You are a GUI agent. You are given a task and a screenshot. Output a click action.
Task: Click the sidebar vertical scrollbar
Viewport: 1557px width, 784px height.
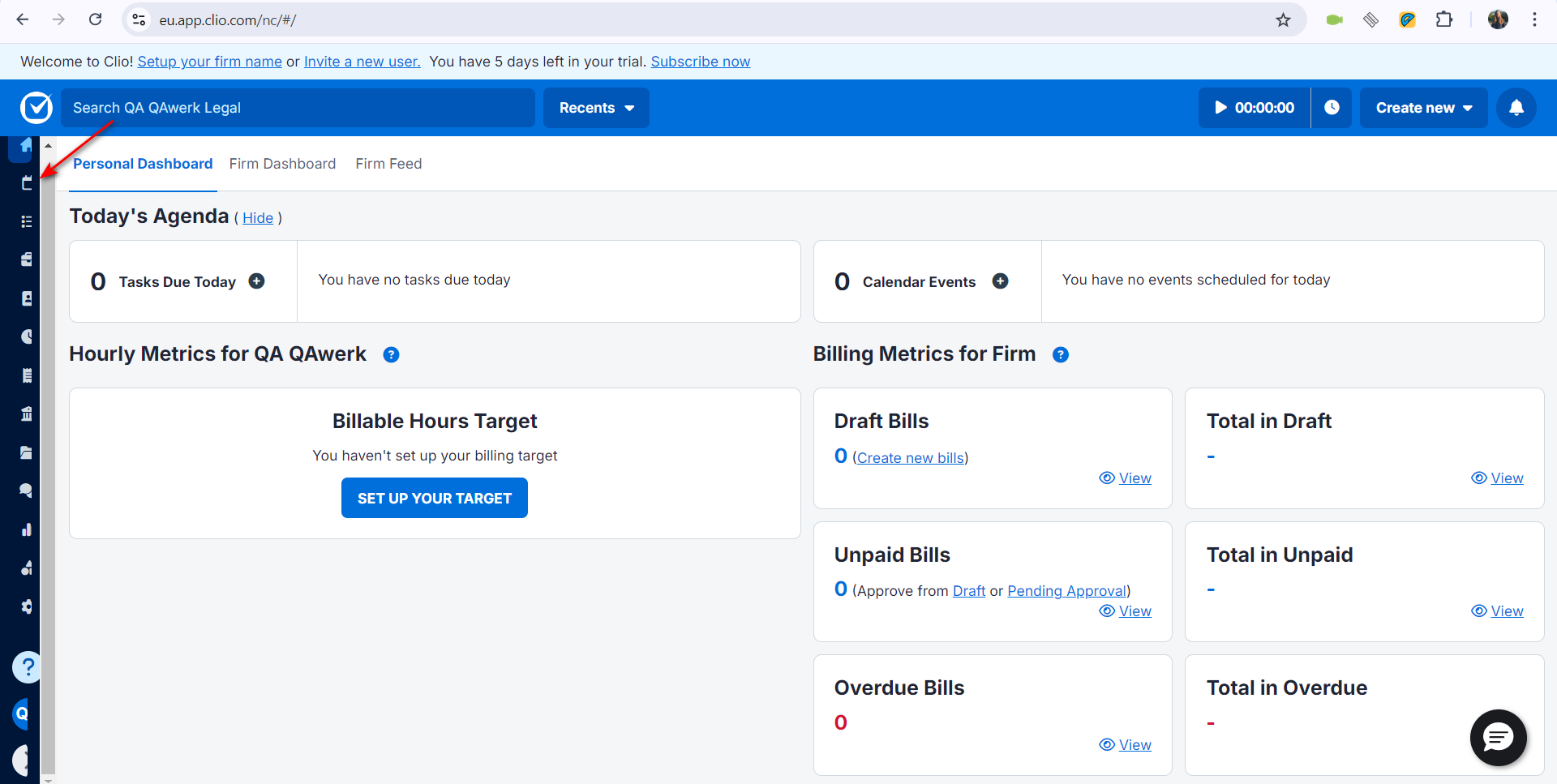pos(48,462)
